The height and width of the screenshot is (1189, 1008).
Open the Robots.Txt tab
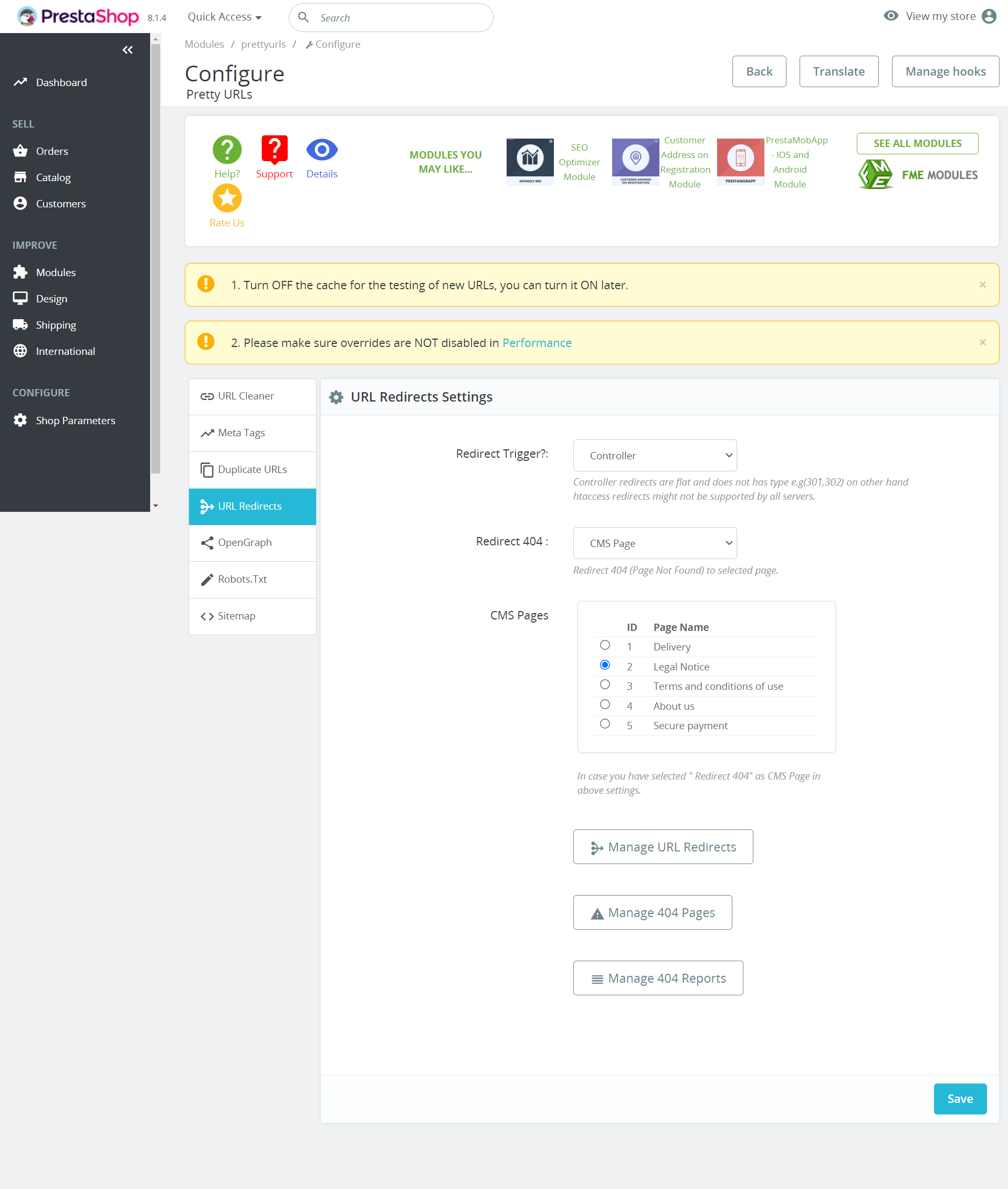252,579
